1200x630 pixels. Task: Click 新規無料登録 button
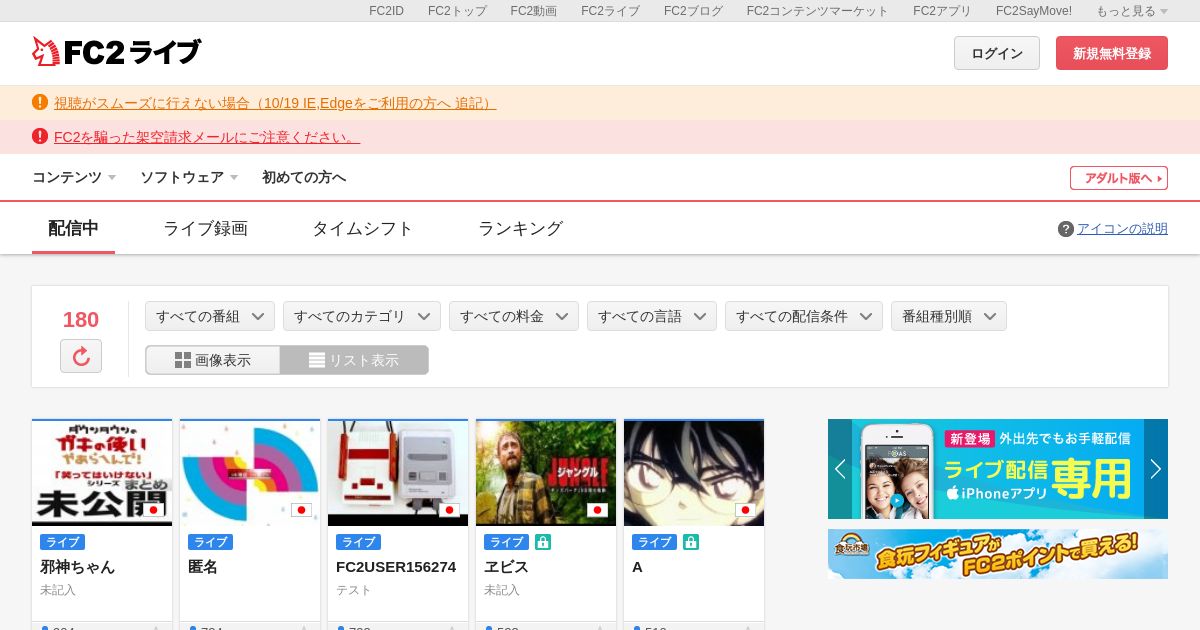point(1112,53)
